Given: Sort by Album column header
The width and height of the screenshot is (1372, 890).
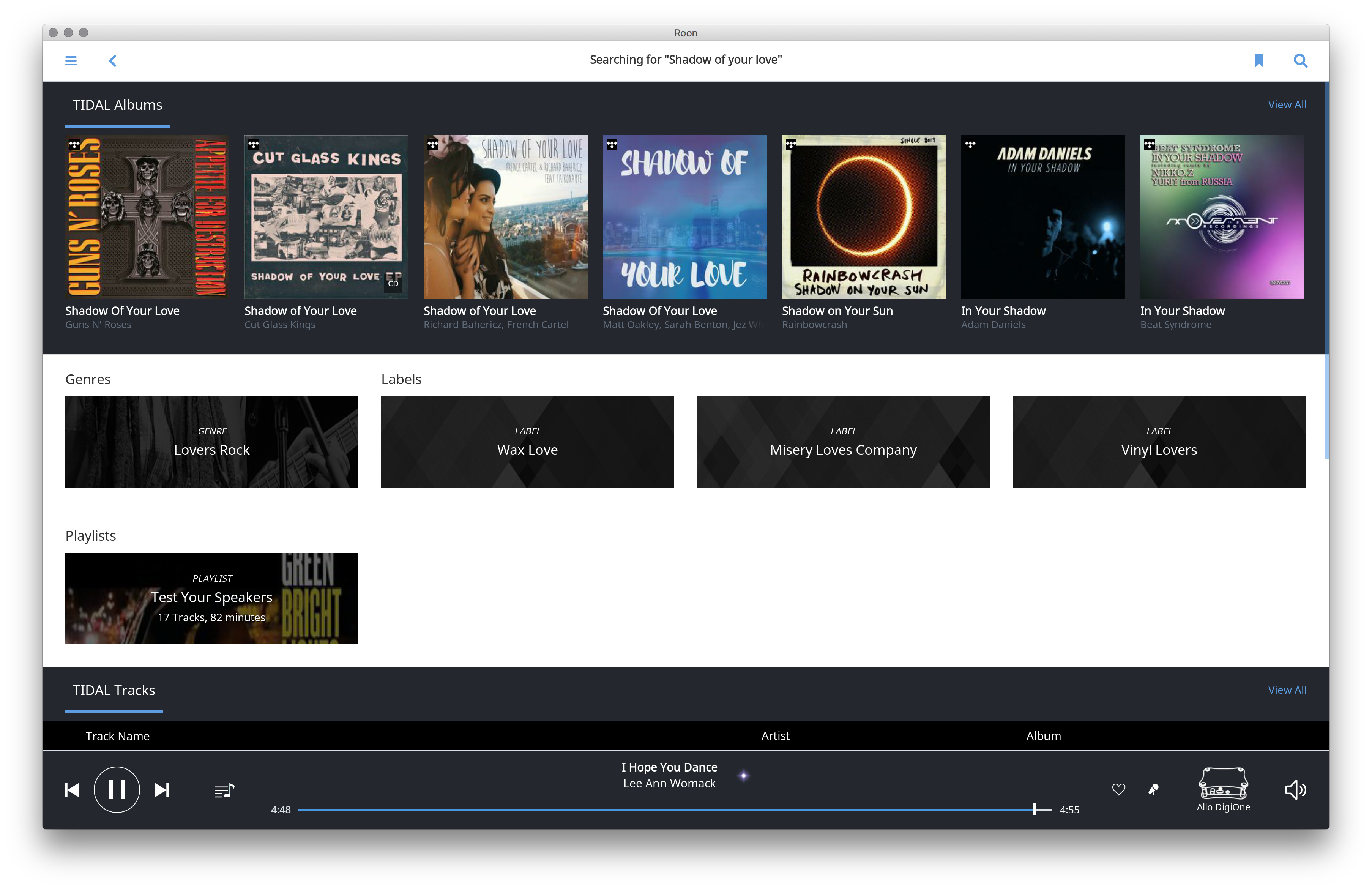Looking at the screenshot, I should tap(1043, 736).
